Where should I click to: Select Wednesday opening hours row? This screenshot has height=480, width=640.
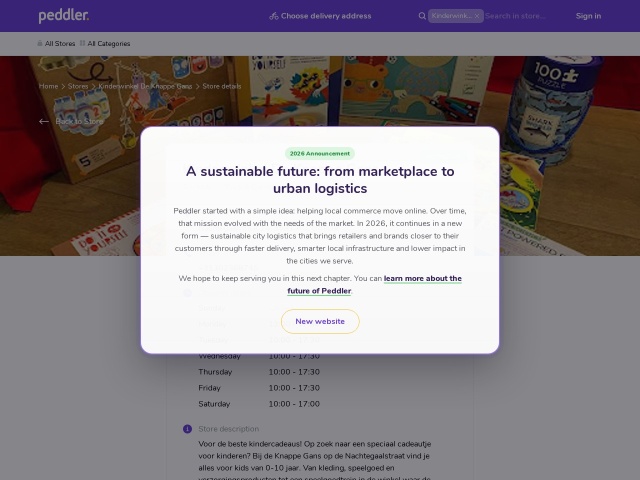coord(259,356)
